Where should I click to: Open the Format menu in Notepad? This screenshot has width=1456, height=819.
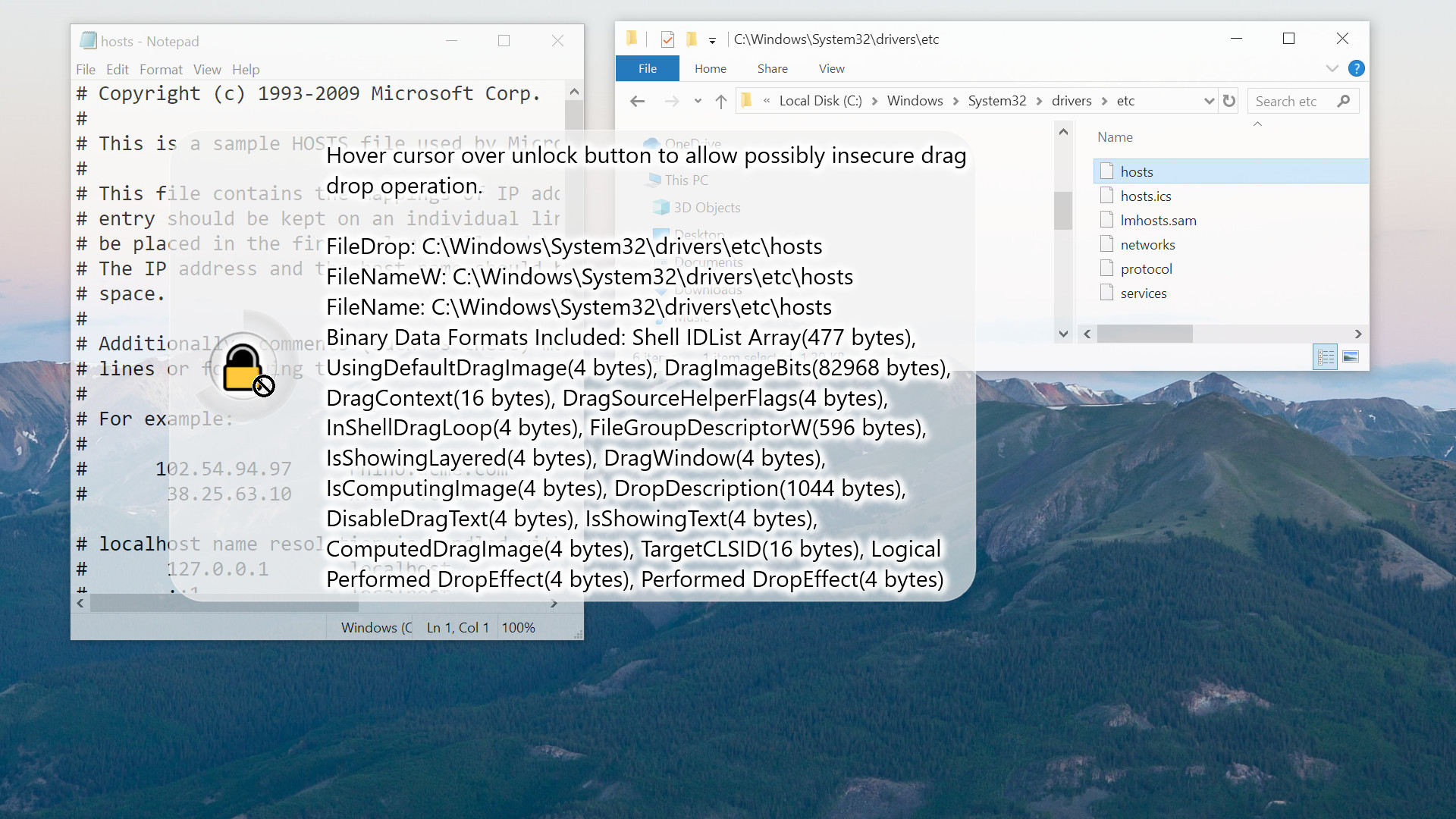(x=161, y=69)
